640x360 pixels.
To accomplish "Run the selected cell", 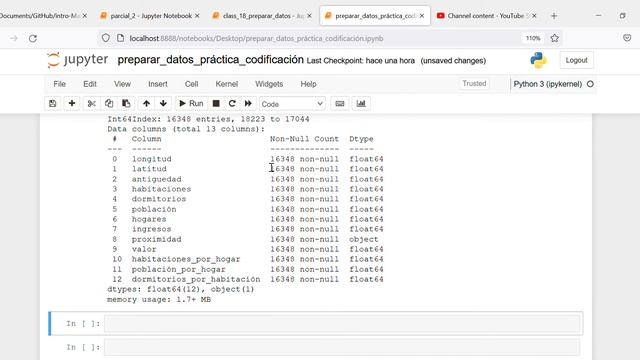I will pos(191,104).
